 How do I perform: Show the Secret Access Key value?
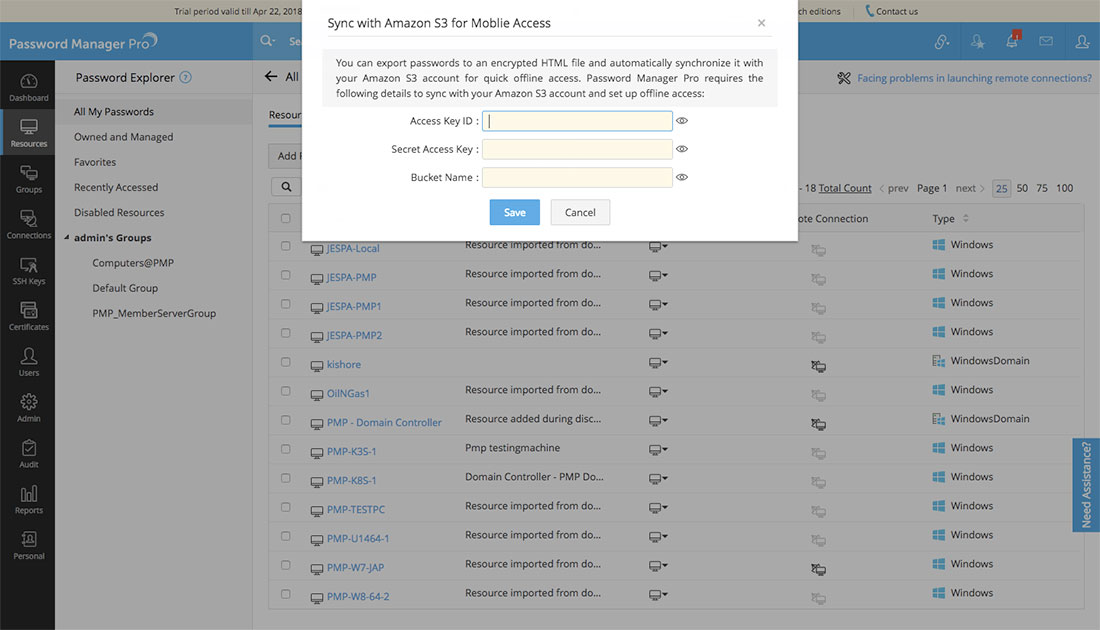[x=682, y=149]
